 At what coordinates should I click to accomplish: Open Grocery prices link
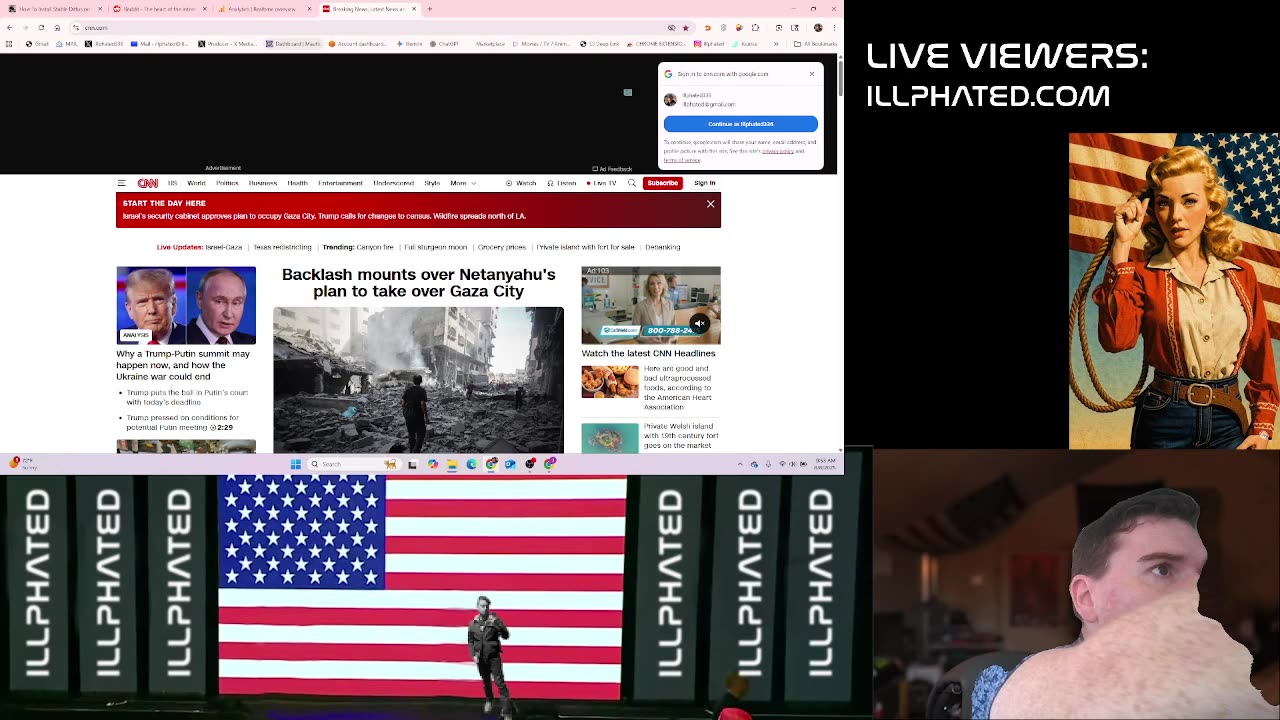pyautogui.click(x=501, y=247)
